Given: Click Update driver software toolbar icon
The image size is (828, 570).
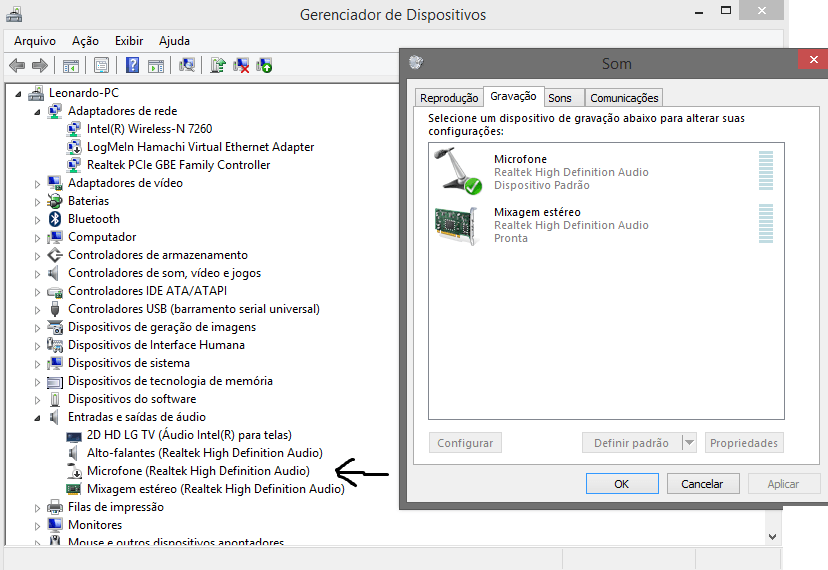Looking at the screenshot, I should click(217, 66).
